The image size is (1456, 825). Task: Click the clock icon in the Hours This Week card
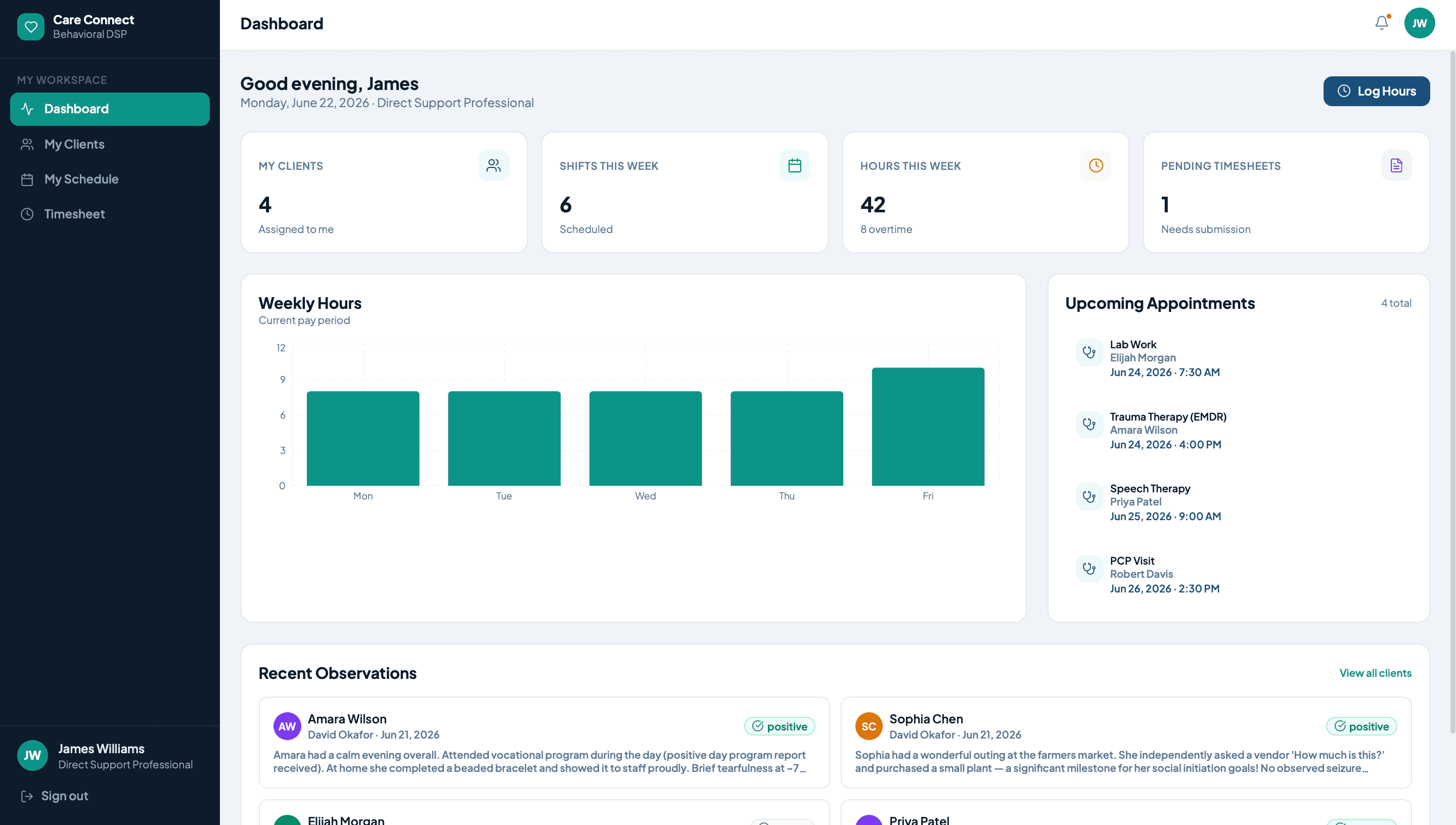pos(1095,165)
